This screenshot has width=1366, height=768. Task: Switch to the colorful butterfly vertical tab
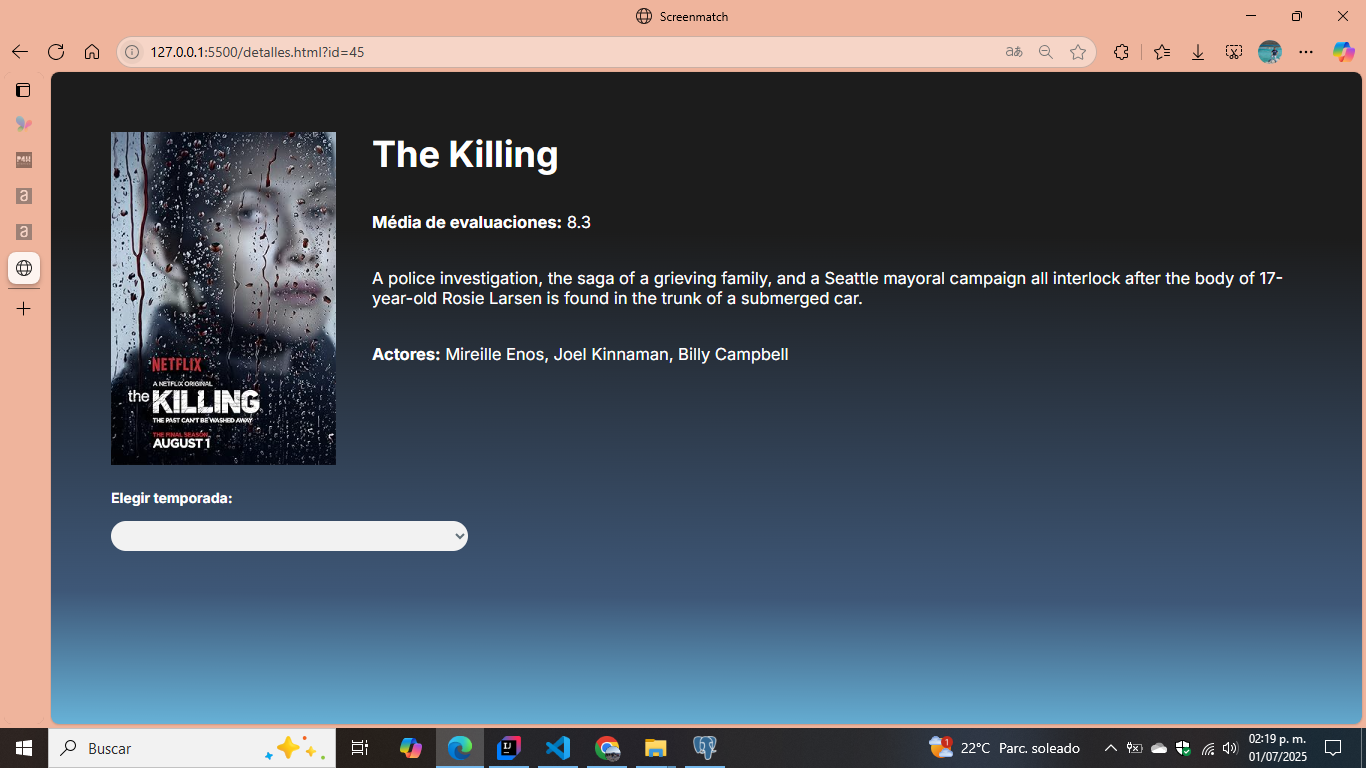23,124
